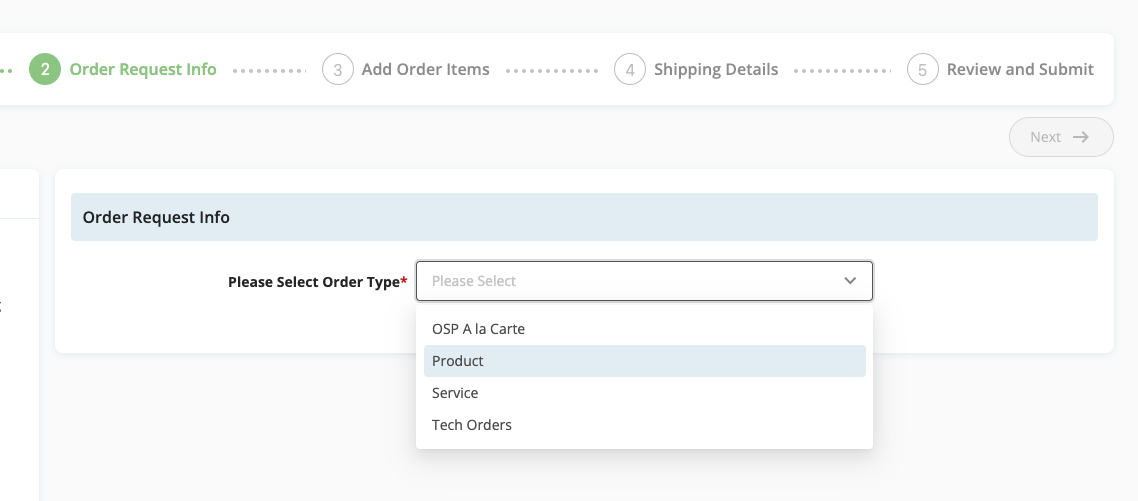Click the step 2 green circle
The height and width of the screenshot is (501, 1138).
45,70
